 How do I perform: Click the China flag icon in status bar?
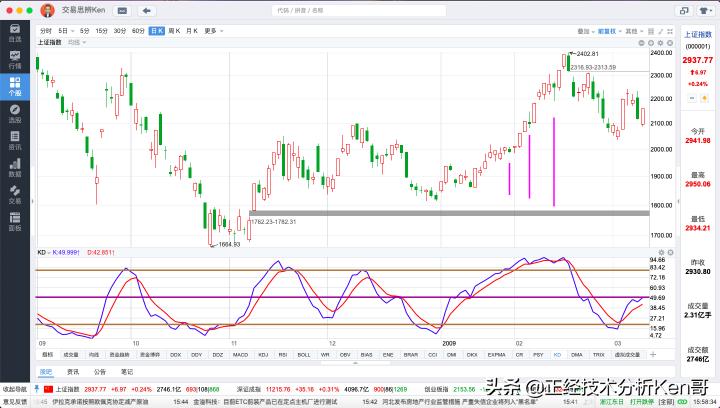coord(48,389)
